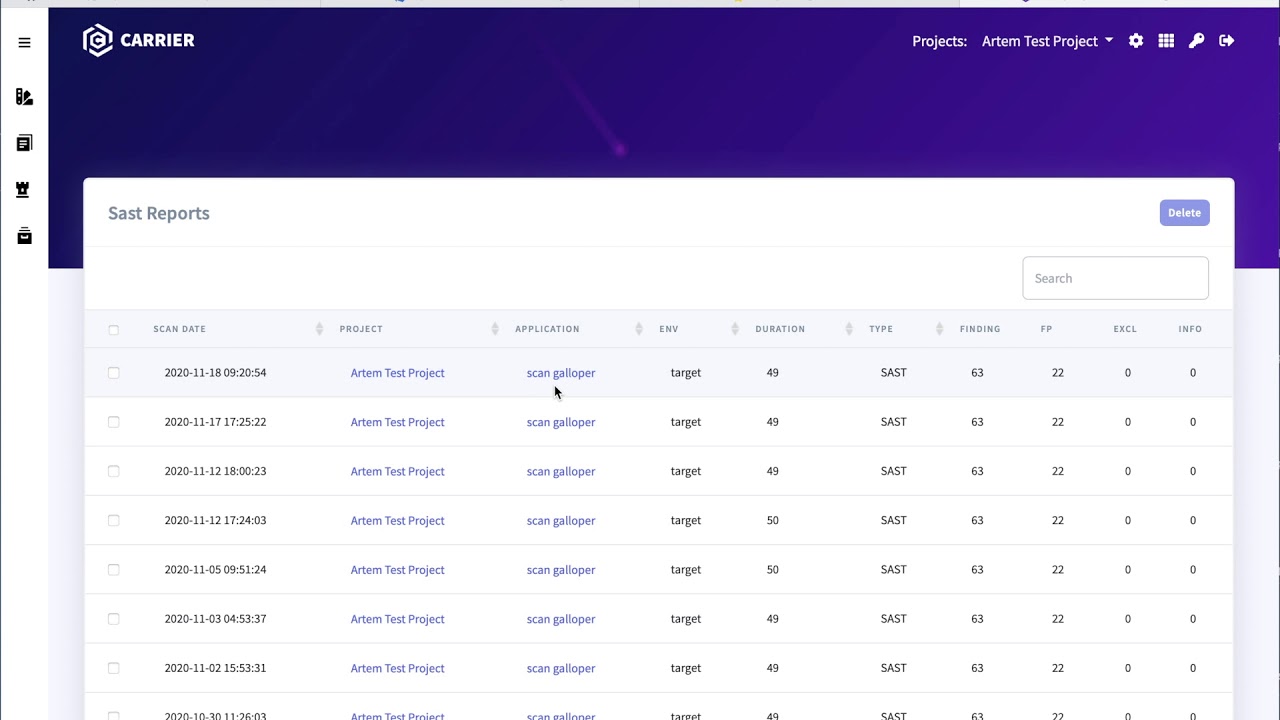The image size is (1280, 720).
Task: Select scan date 2020-11-18 09:20:54
Action: (215, 373)
